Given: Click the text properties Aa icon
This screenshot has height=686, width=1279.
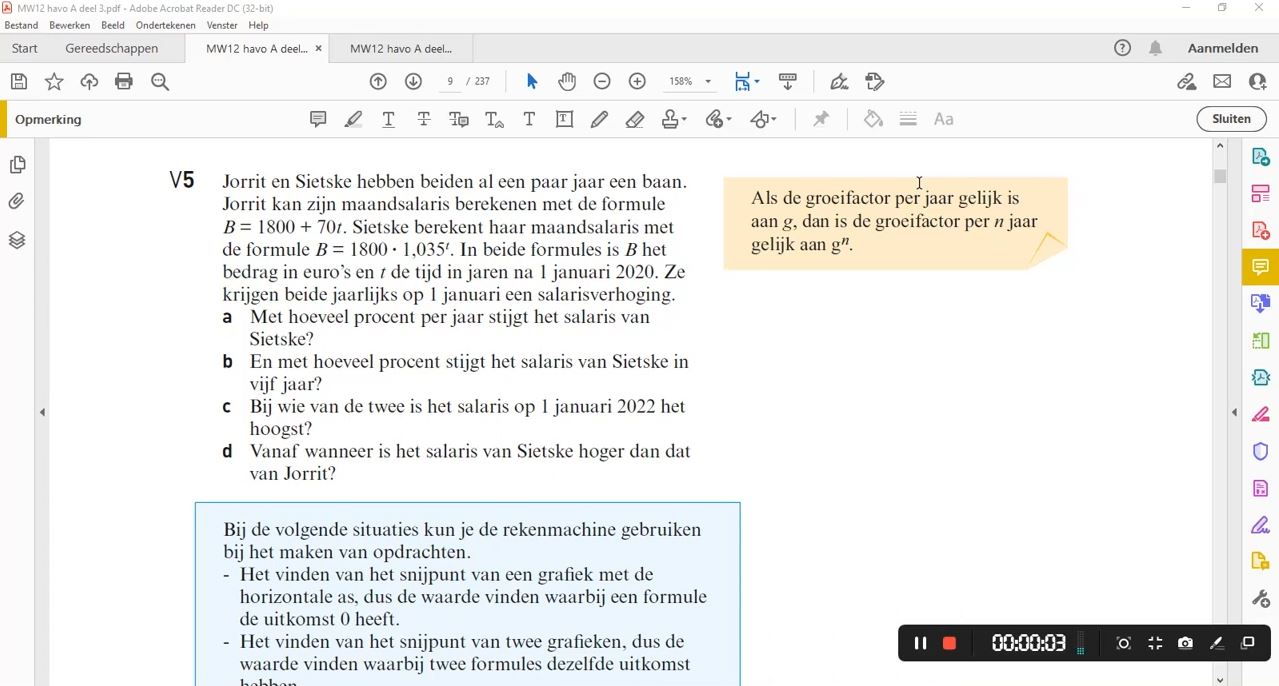Looking at the screenshot, I should tap(943, 119).
